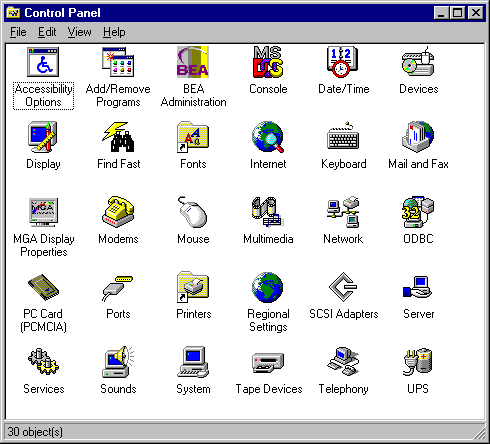Click the Services gears icon
The width and height of the screenshot is (490, 444).
(x=43, y=362)
